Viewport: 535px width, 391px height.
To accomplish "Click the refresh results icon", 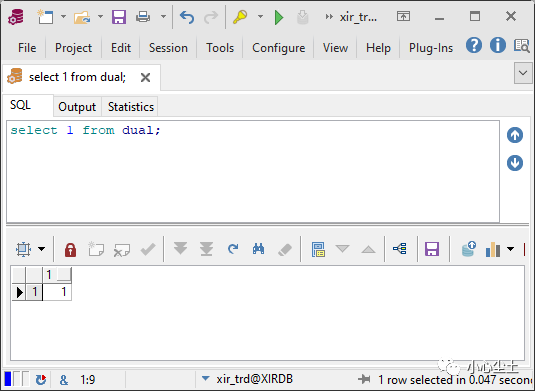I will (x=233, y=249).
